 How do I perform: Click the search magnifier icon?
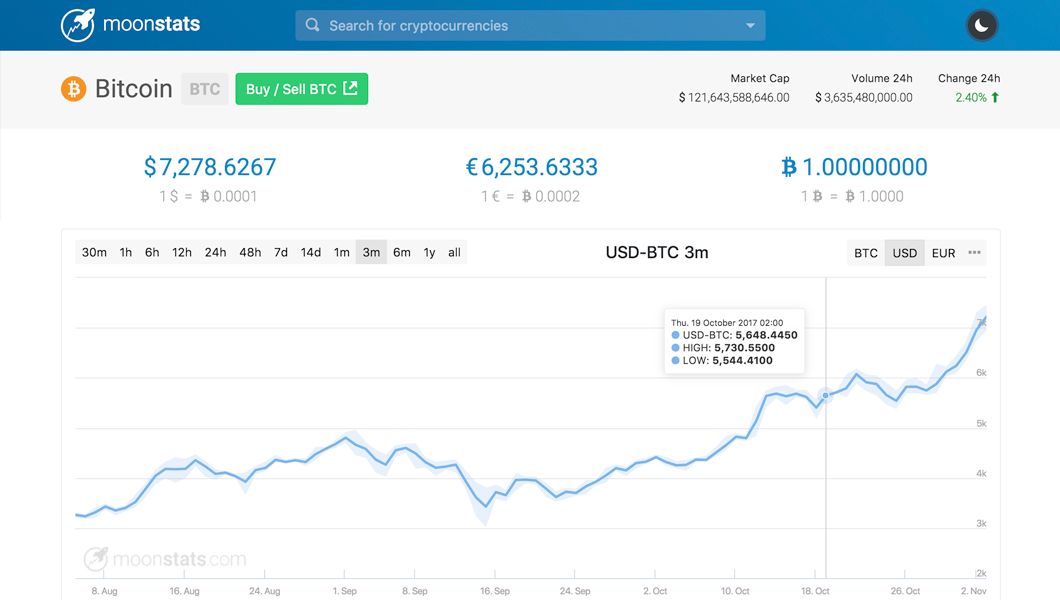pos(312,25)
